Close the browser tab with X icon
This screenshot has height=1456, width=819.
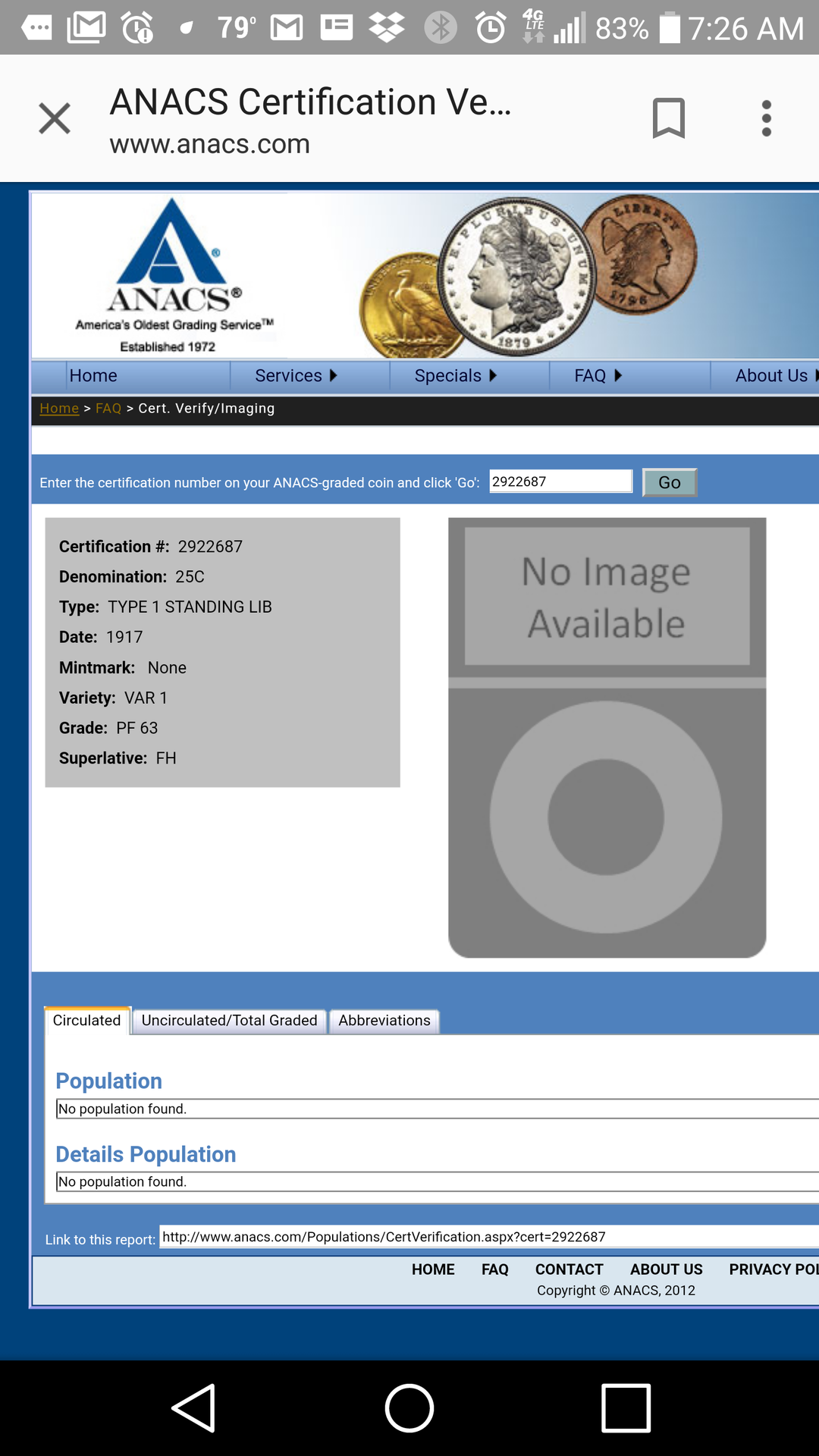click(55, 118)
